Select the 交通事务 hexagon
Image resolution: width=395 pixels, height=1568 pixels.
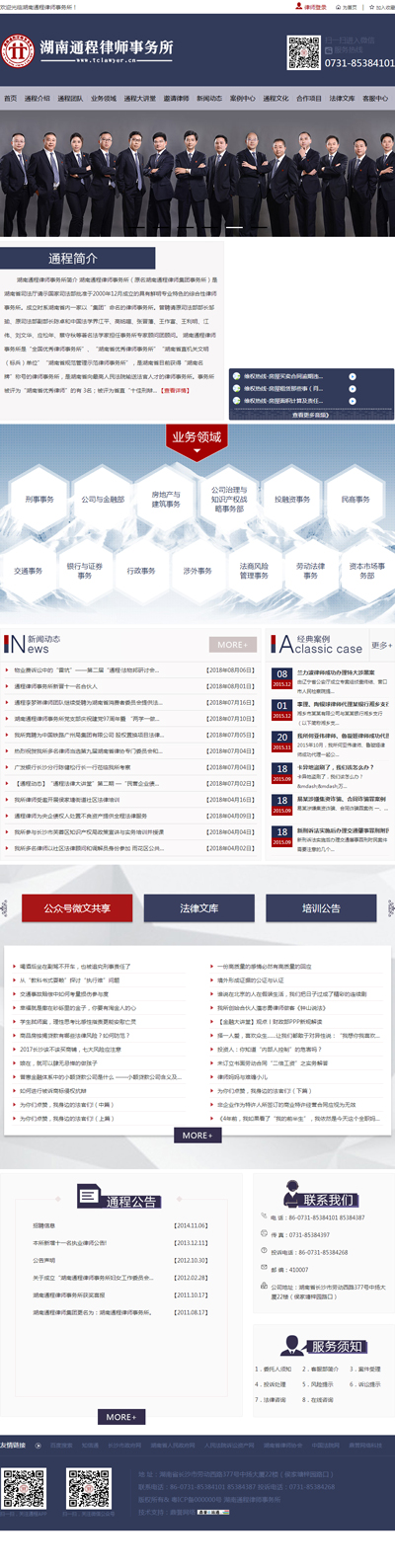tap(28, 571)
